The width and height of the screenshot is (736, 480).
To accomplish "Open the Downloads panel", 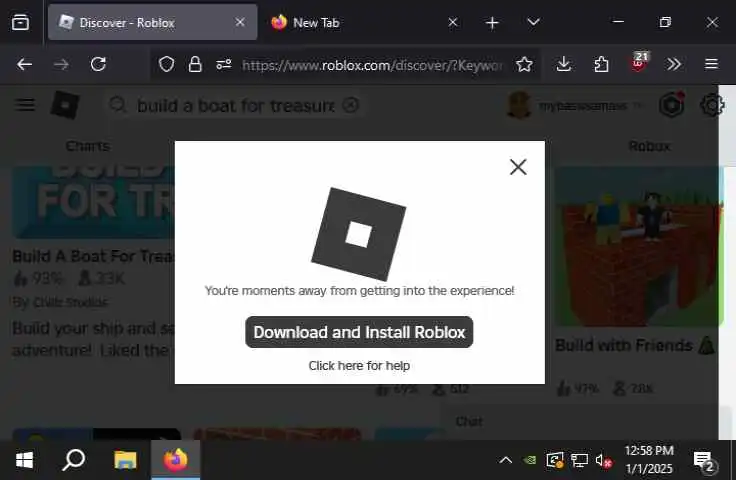I will (563, 64).
